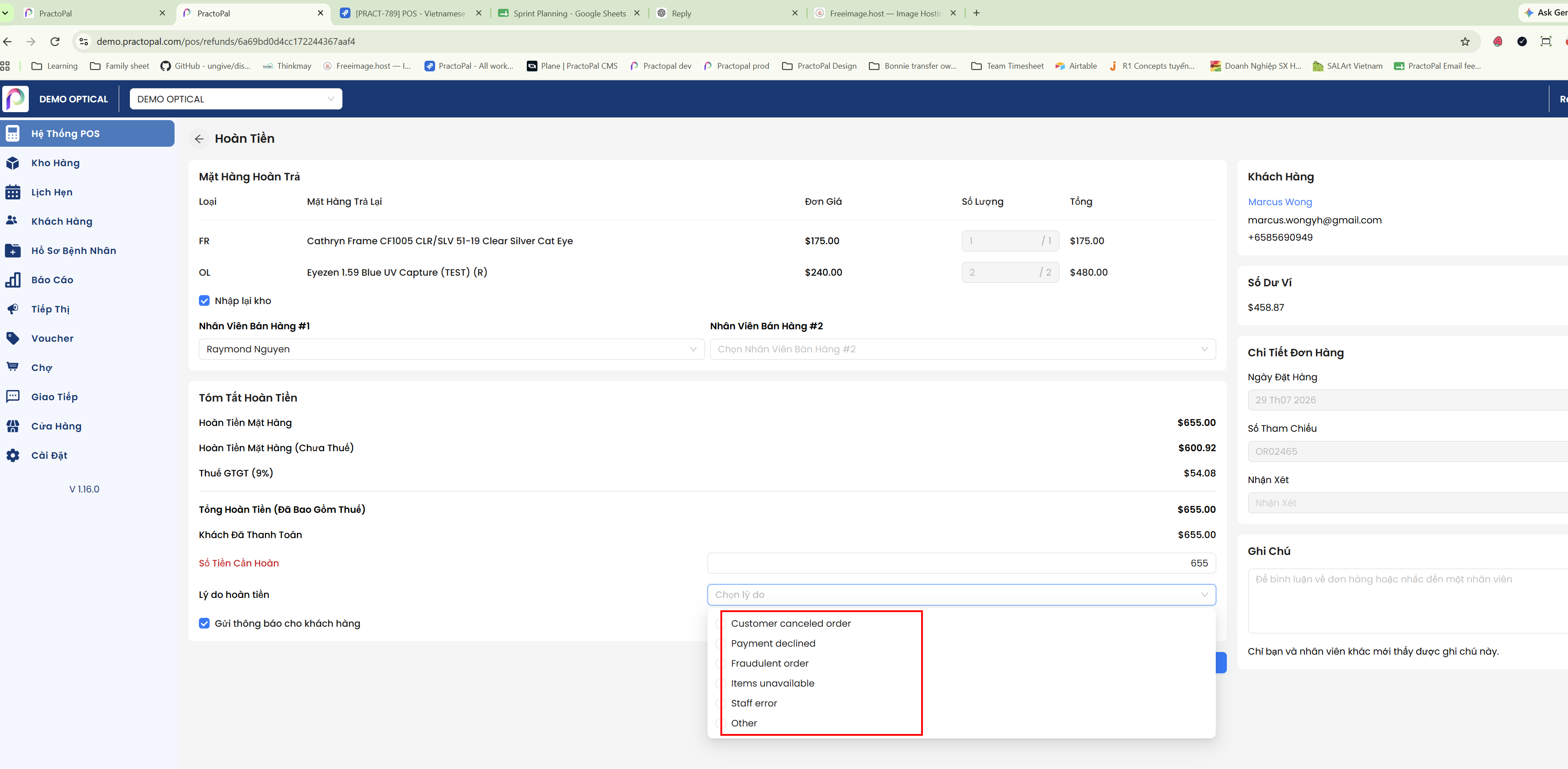Image resolution: width=1568 pixels, height=769 pixels.
Task: Open the tab search chevron at top left
Action: [5, 13]
